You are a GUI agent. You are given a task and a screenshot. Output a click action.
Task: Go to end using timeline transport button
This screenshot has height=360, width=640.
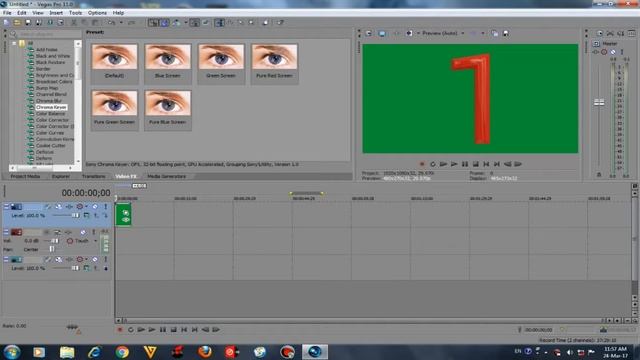point(195,329)
